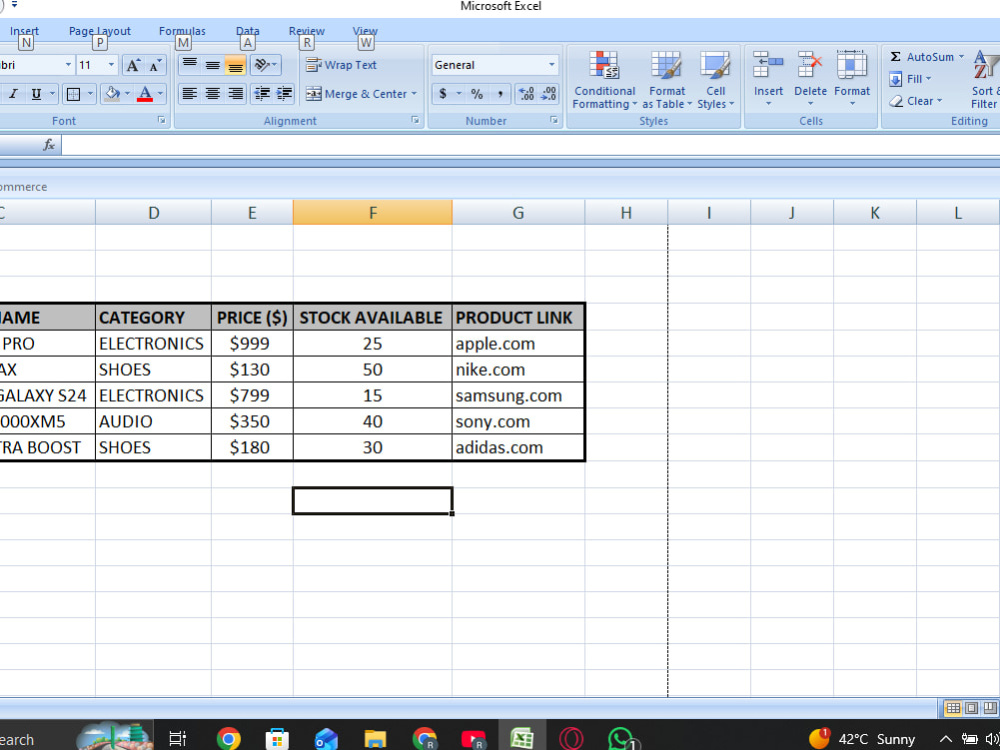This screenshot has height=750, width=1000.
Task: Select column G header
Action: (518, 212)
